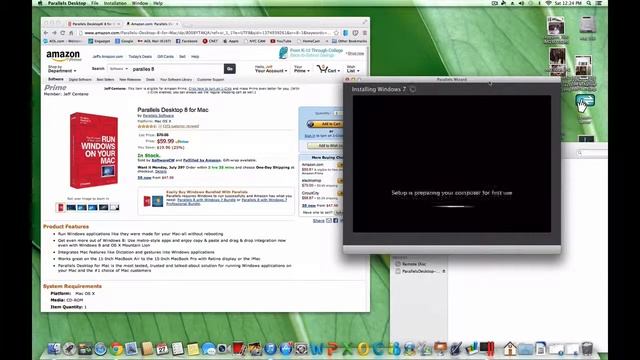Viewport: 640px width, 360px height.
Task: Expand the Your Account dropdown
Action: tap(271, 69)
